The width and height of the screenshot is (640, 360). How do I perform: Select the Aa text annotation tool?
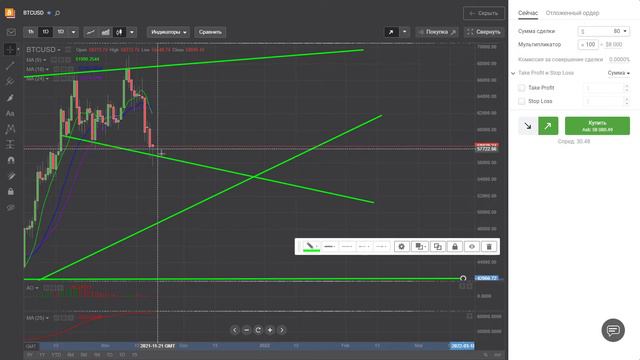pos(10,113)
